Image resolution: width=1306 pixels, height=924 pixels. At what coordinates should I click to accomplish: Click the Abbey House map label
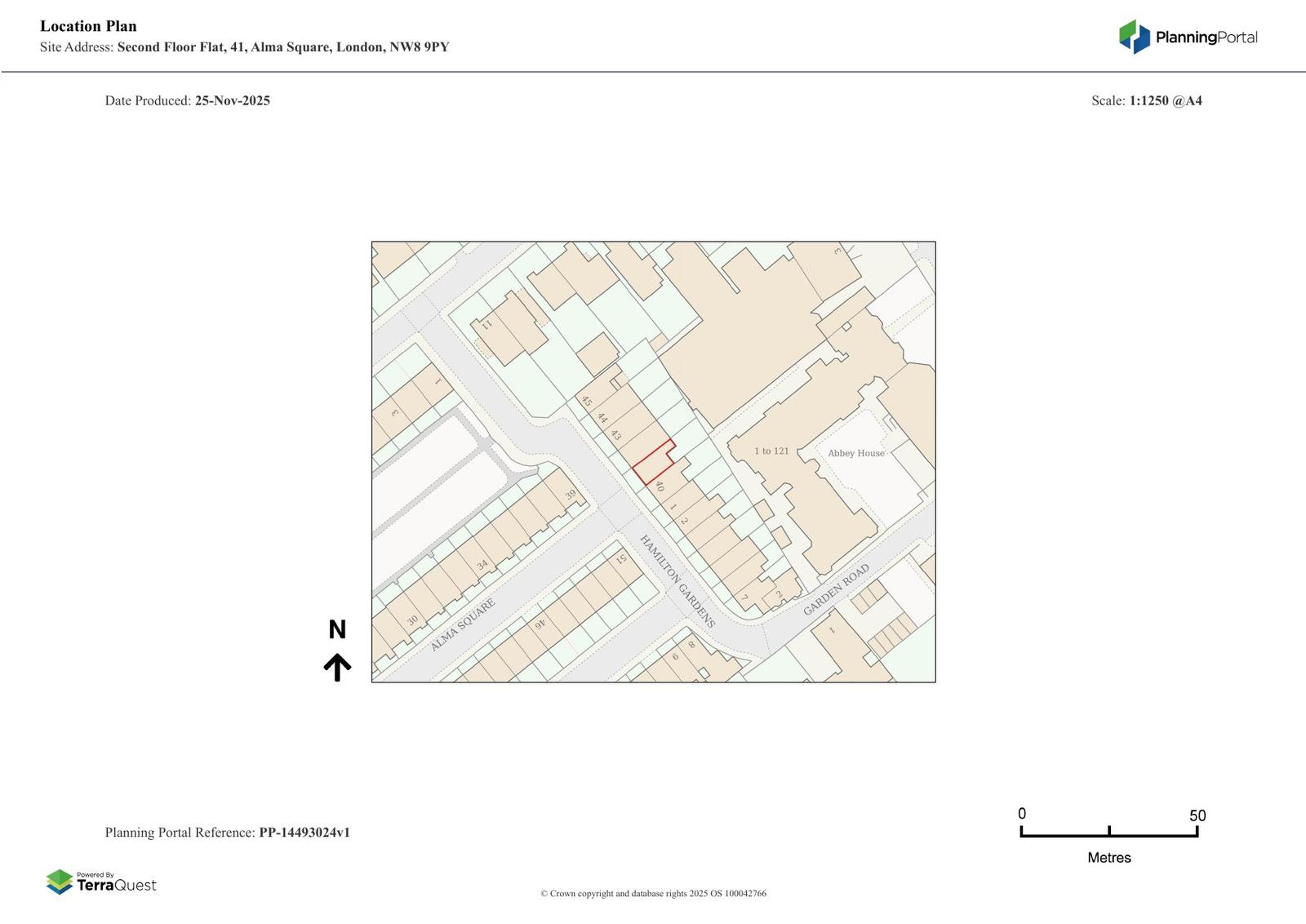(855, 453)
